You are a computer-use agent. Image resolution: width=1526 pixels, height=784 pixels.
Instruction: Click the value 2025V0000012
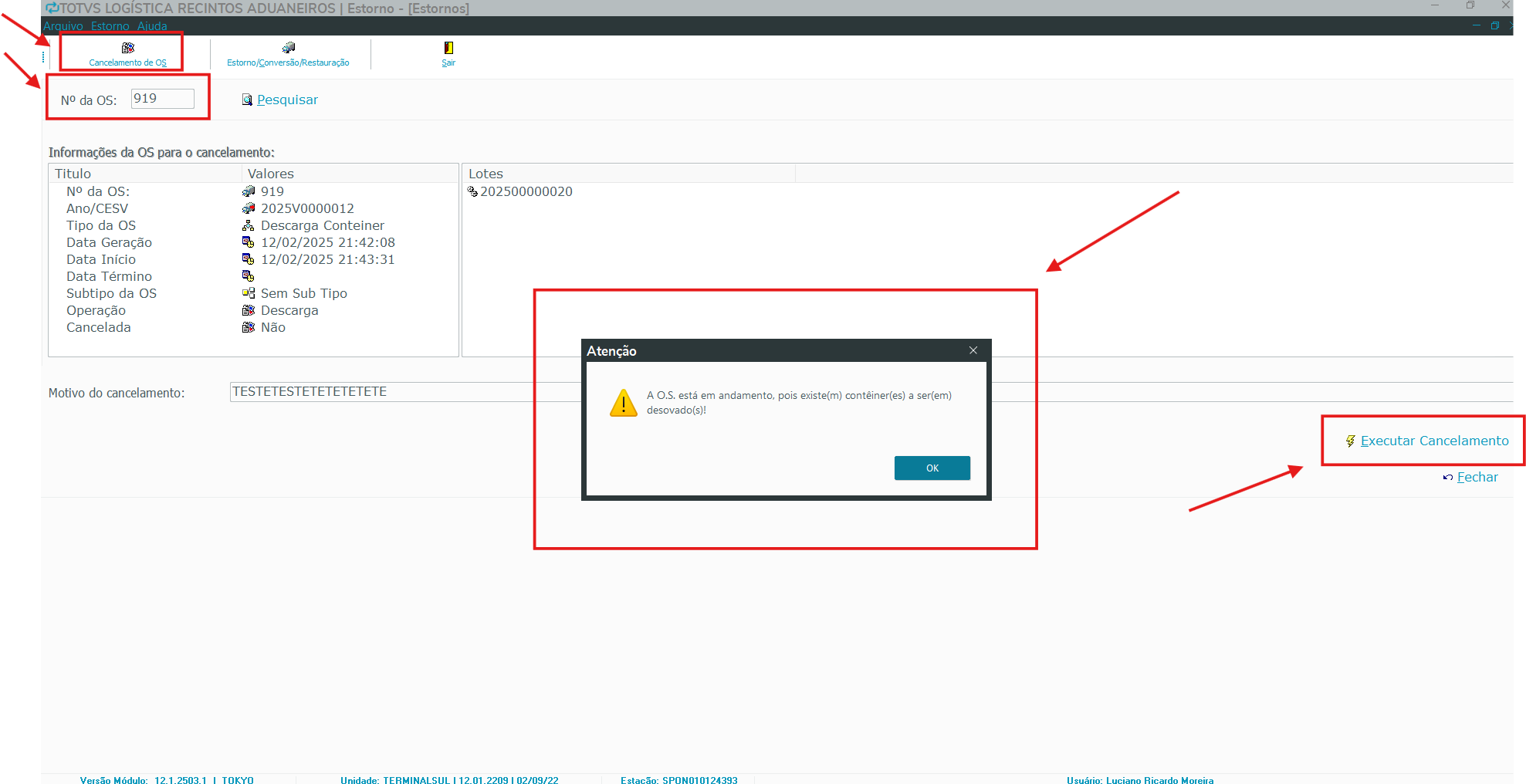[307, 208]
